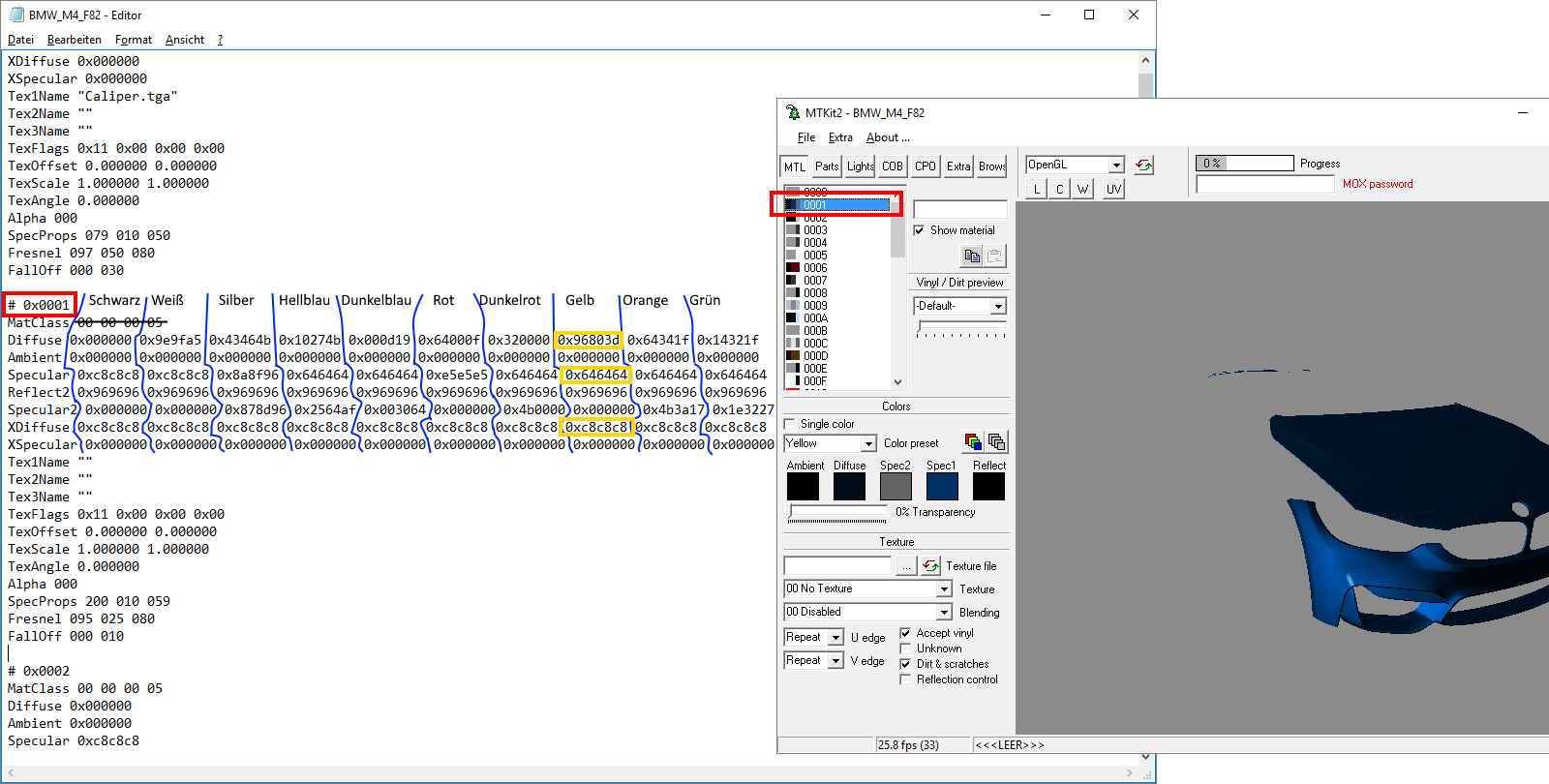Image resolution: width=1549 pixels, height=784 pixels.
Task: Toggle the UV view button
Action: (1113, 189)
